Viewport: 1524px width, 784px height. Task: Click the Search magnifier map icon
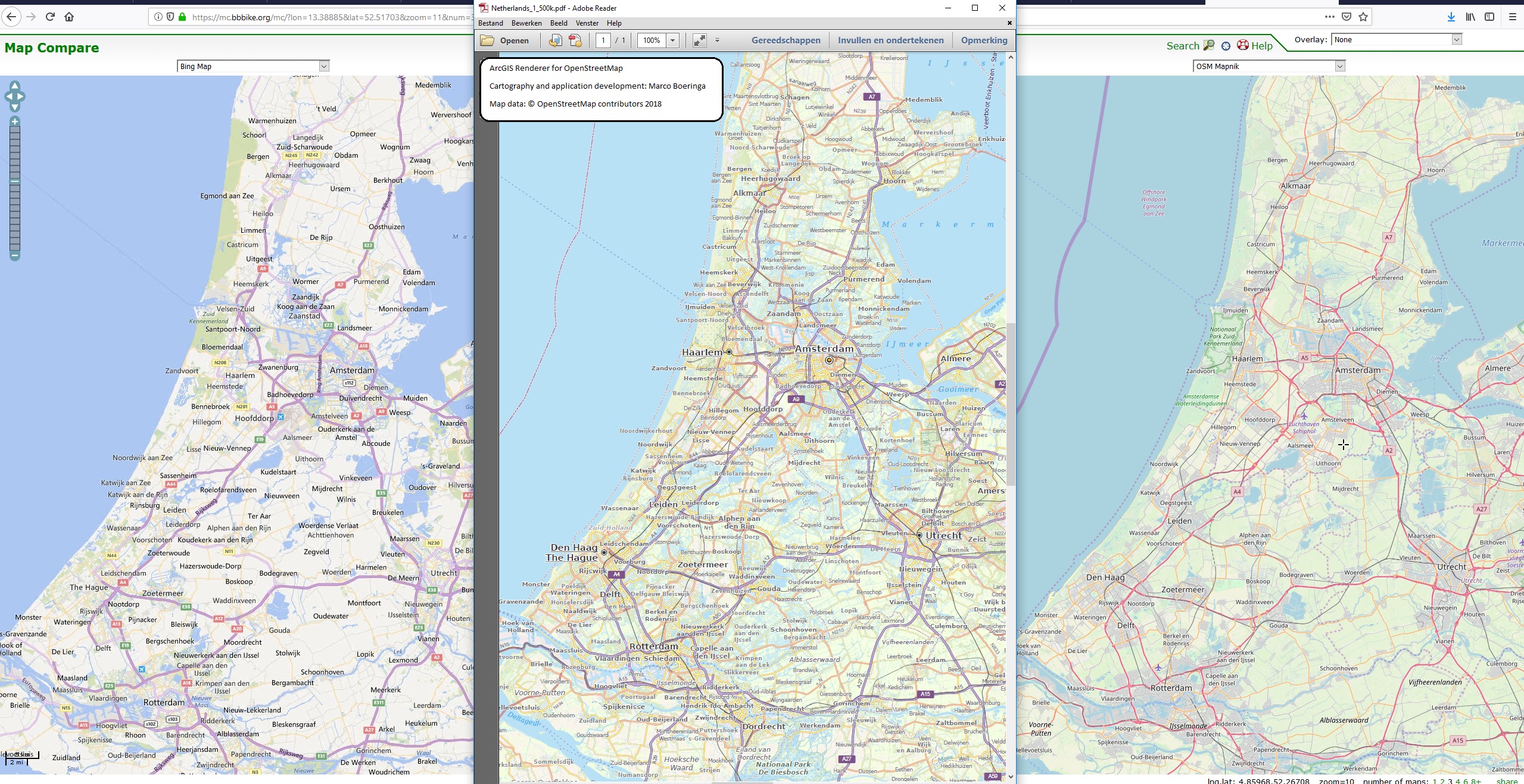(1208, 45)
